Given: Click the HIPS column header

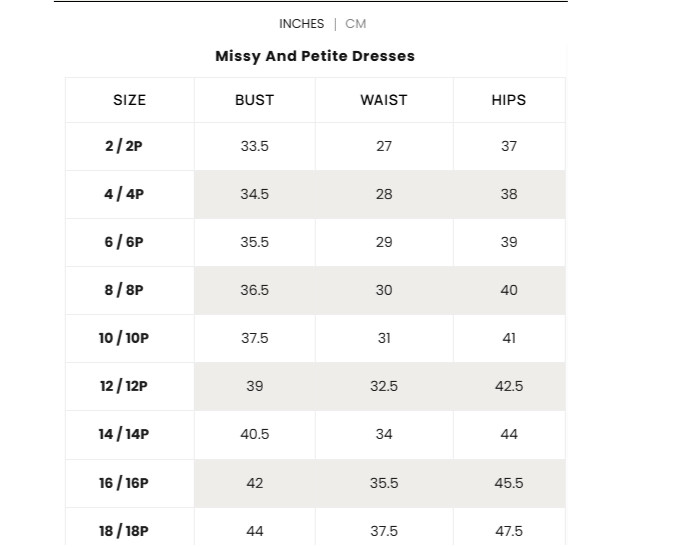Looking at the screenshot, I should 509,100.
